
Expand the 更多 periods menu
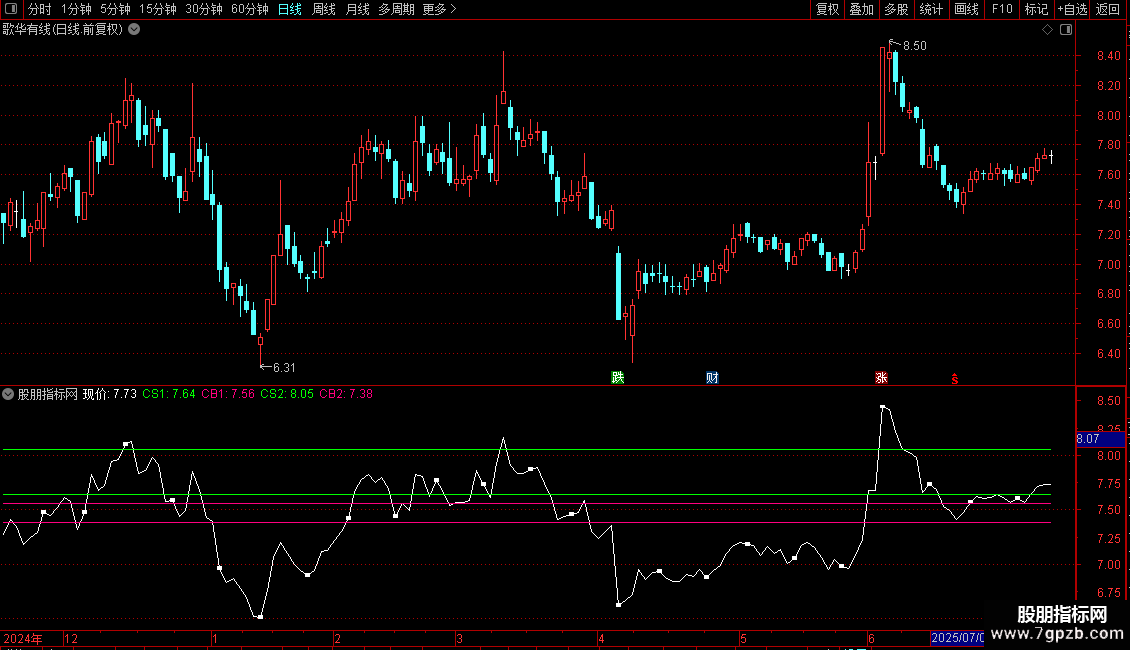(x=440, y=9)
